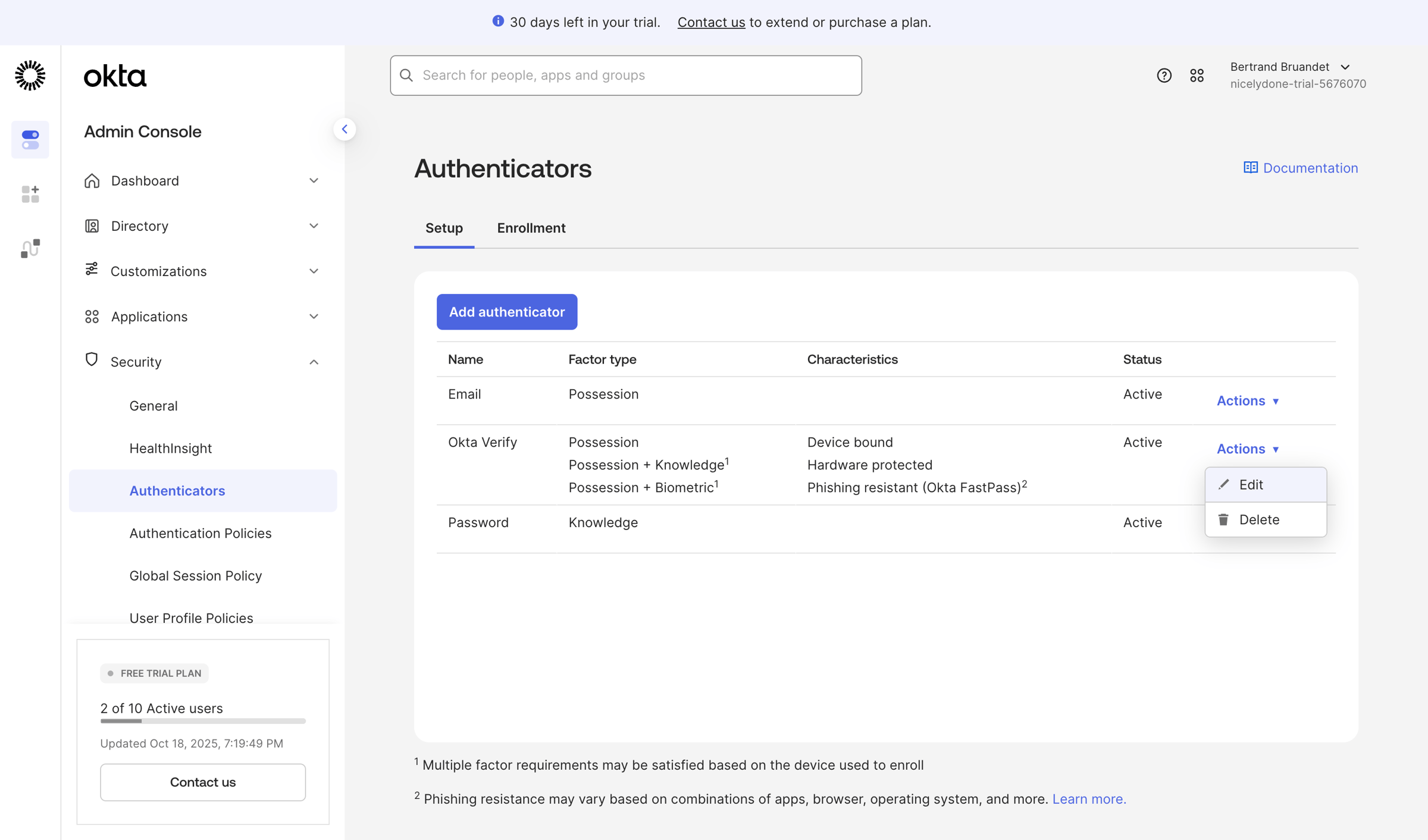
Task: Click the Contact us button in trial card
Action: click(x=203, y=782)
